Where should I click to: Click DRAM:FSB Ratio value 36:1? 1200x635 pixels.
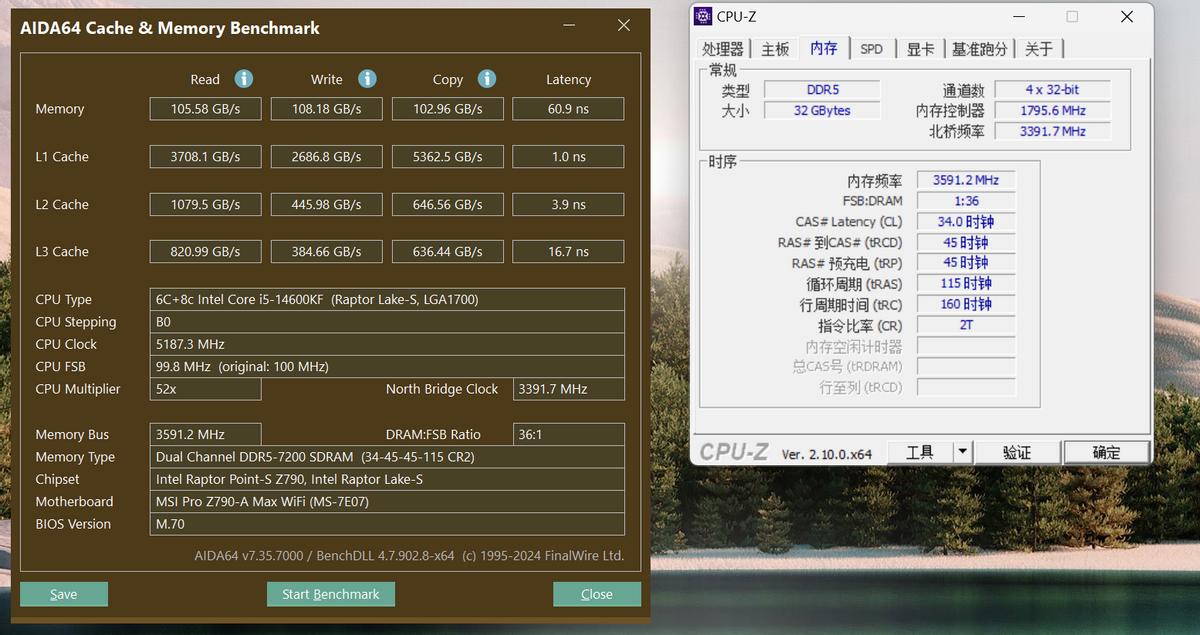tap(569, 434)
